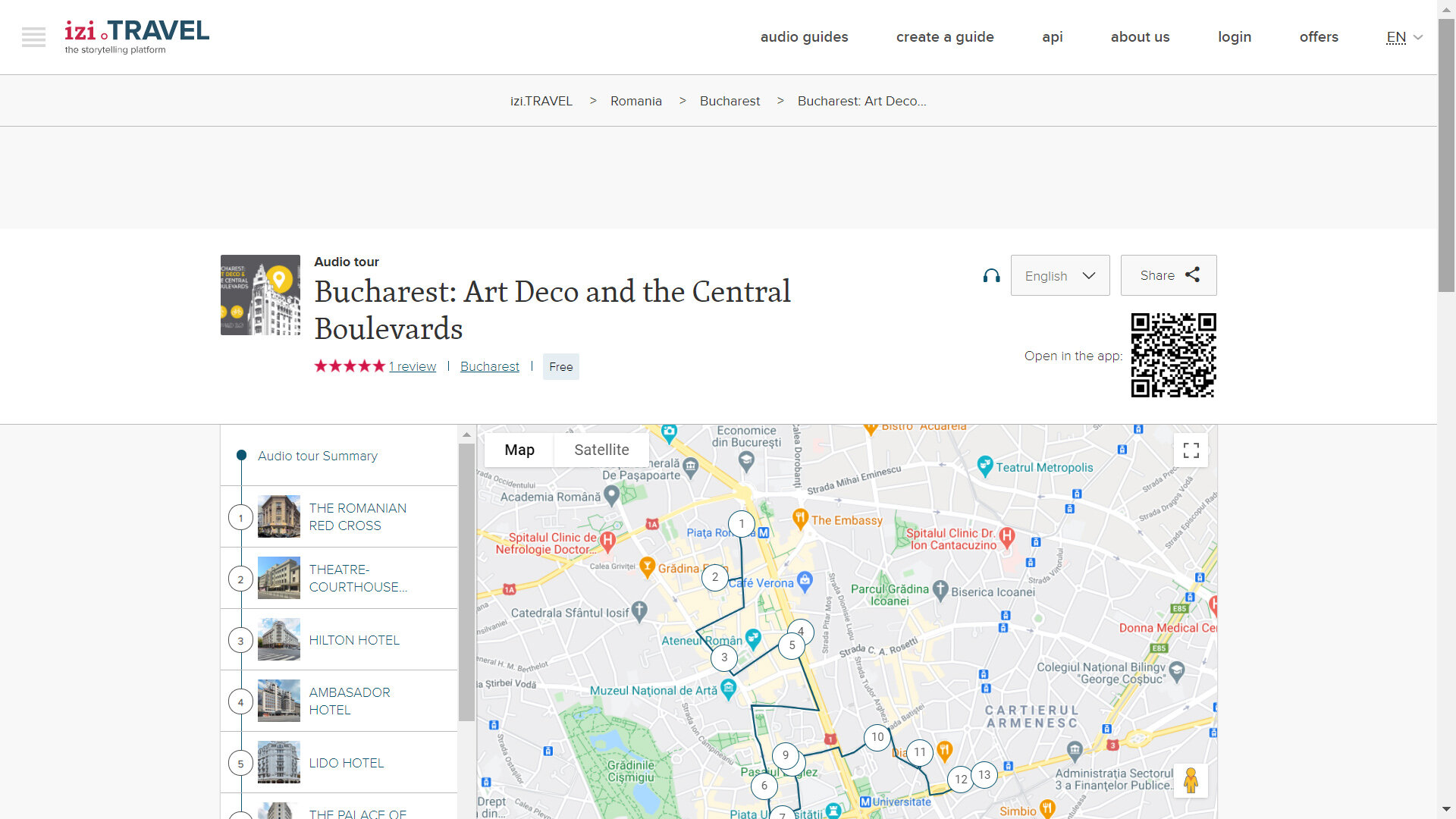Click the headphones audio icon
The image size is (1456, 819).
(991, 276)
